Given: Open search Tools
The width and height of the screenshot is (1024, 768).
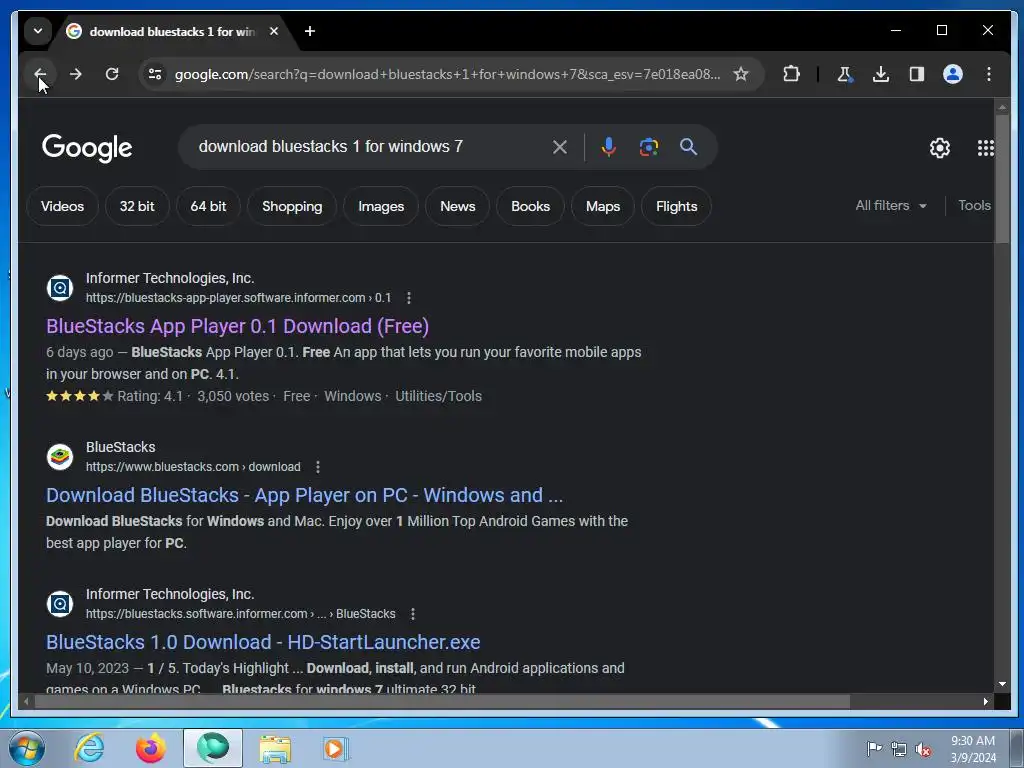Looking at the screenshot, I should pos(974,206).
